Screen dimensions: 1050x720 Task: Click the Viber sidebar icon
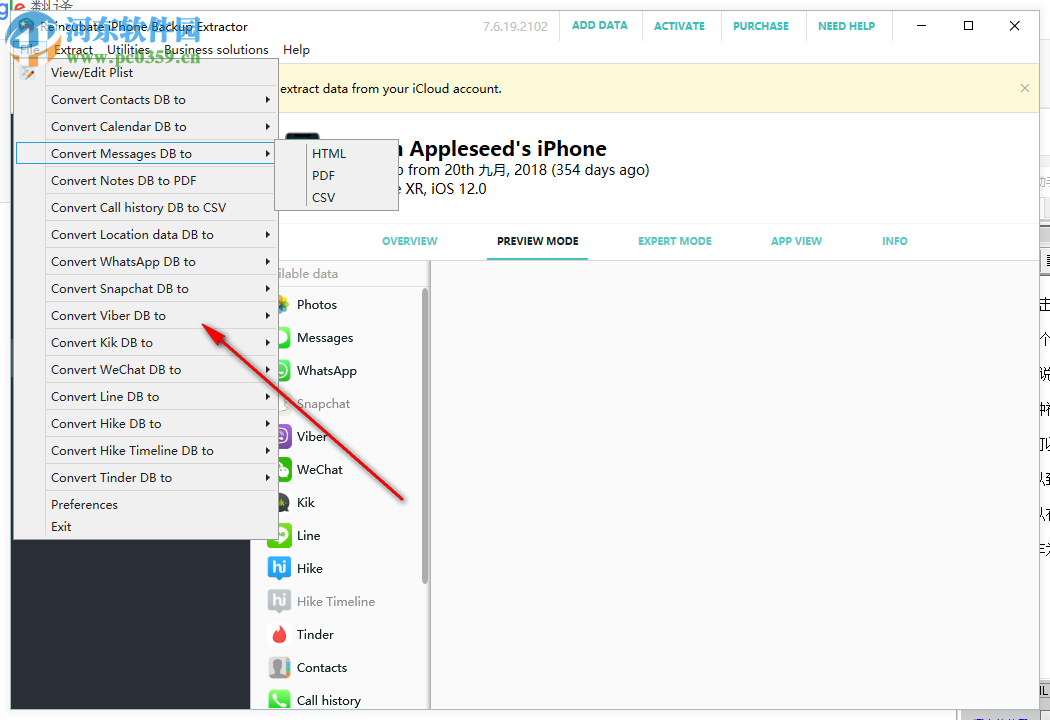point(312,436)
